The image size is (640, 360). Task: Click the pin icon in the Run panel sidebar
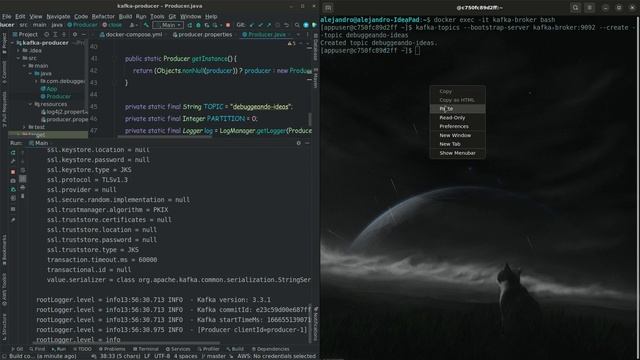13,220
